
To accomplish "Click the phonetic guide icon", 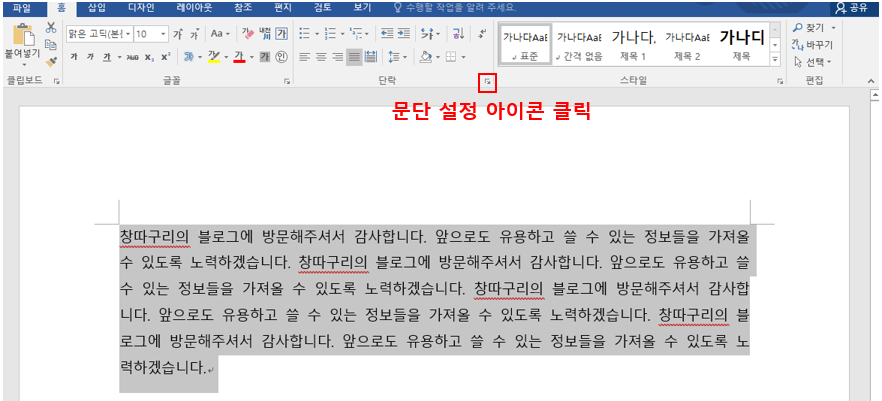I will coord(266,34).
